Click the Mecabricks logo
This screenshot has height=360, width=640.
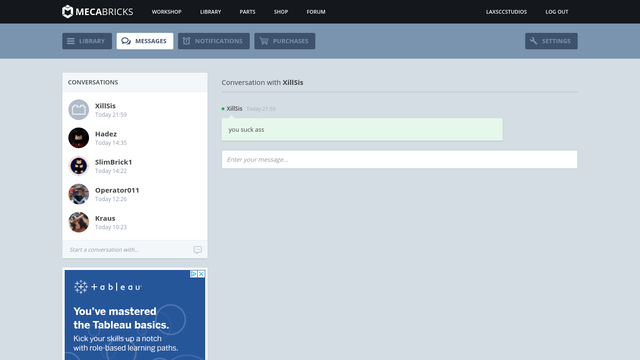pos(98,11)
